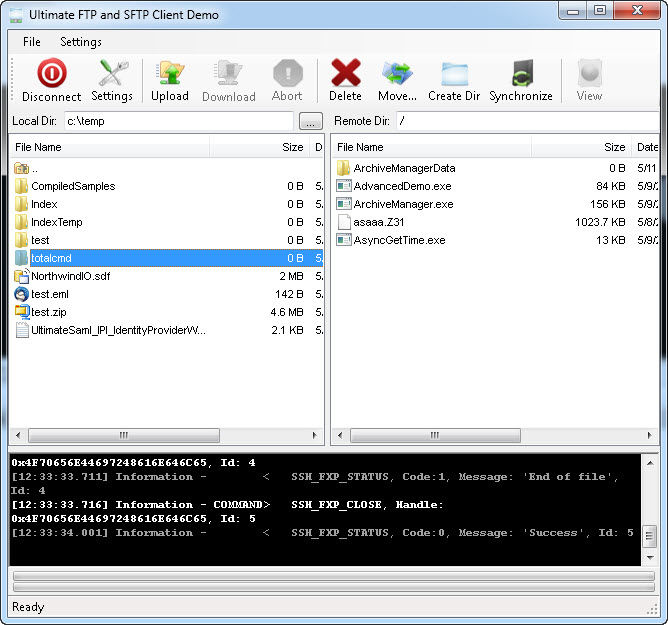
Task: Select AdvancedDemo.exe in remote list
Action: 402,186
